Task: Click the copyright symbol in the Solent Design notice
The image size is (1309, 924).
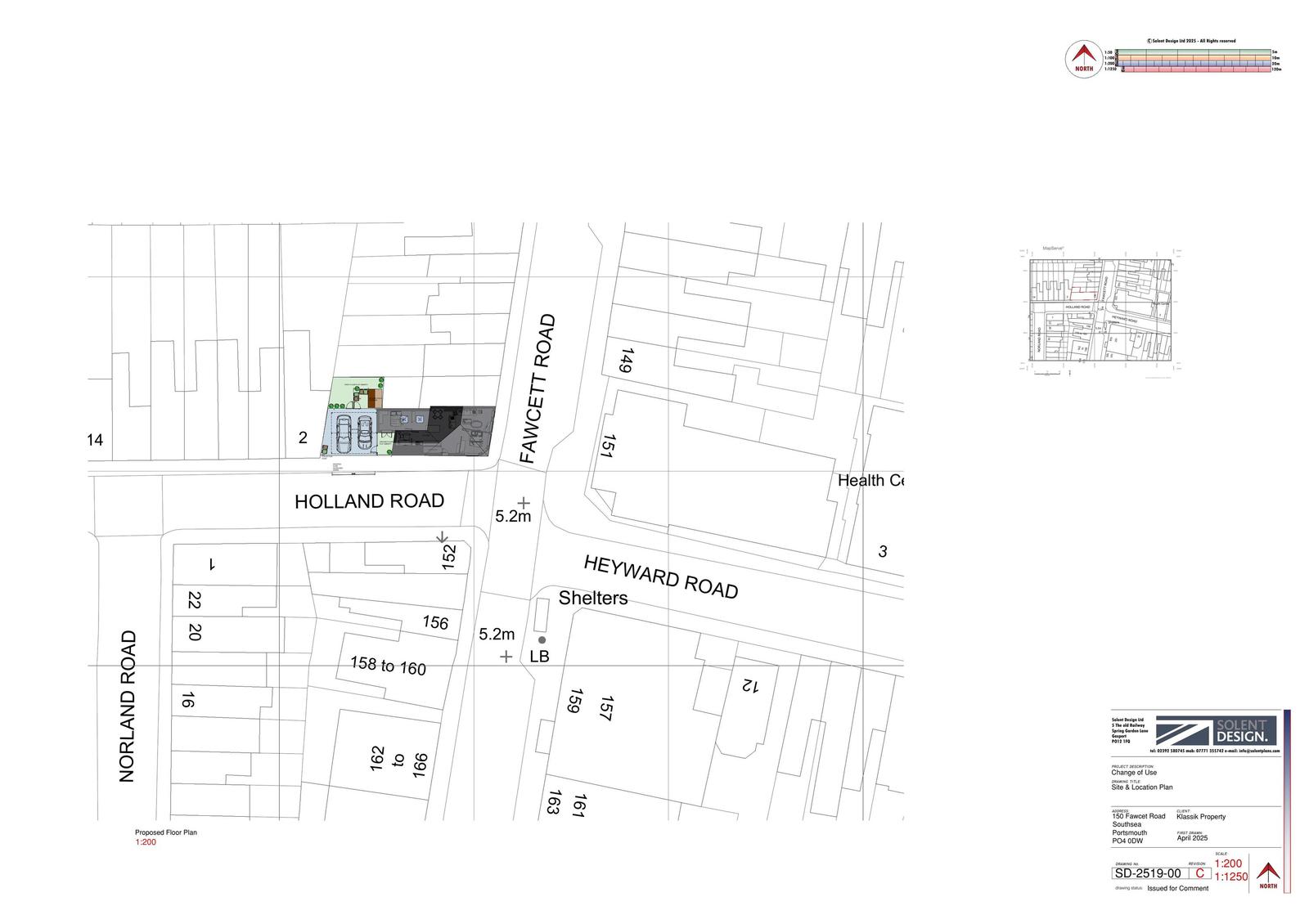Action: [x=1149, y=41]
